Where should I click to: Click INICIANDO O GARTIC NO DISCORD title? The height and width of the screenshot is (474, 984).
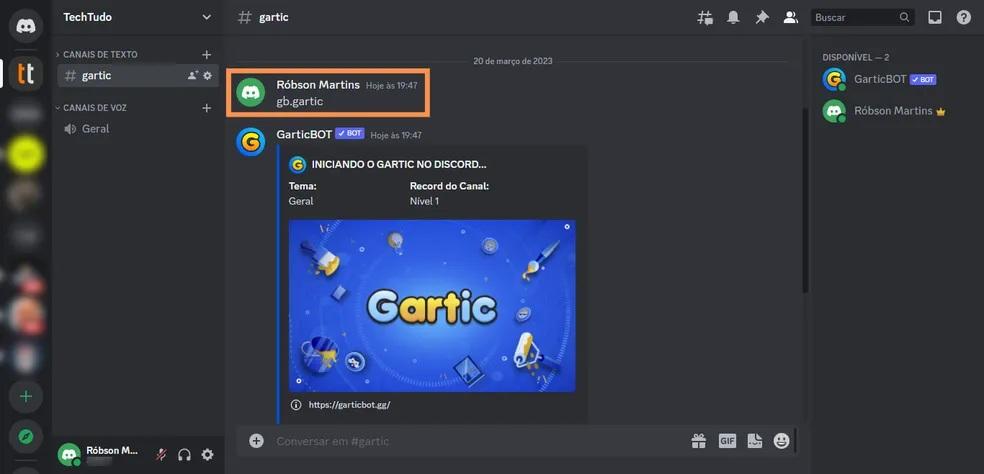(399, 165)
